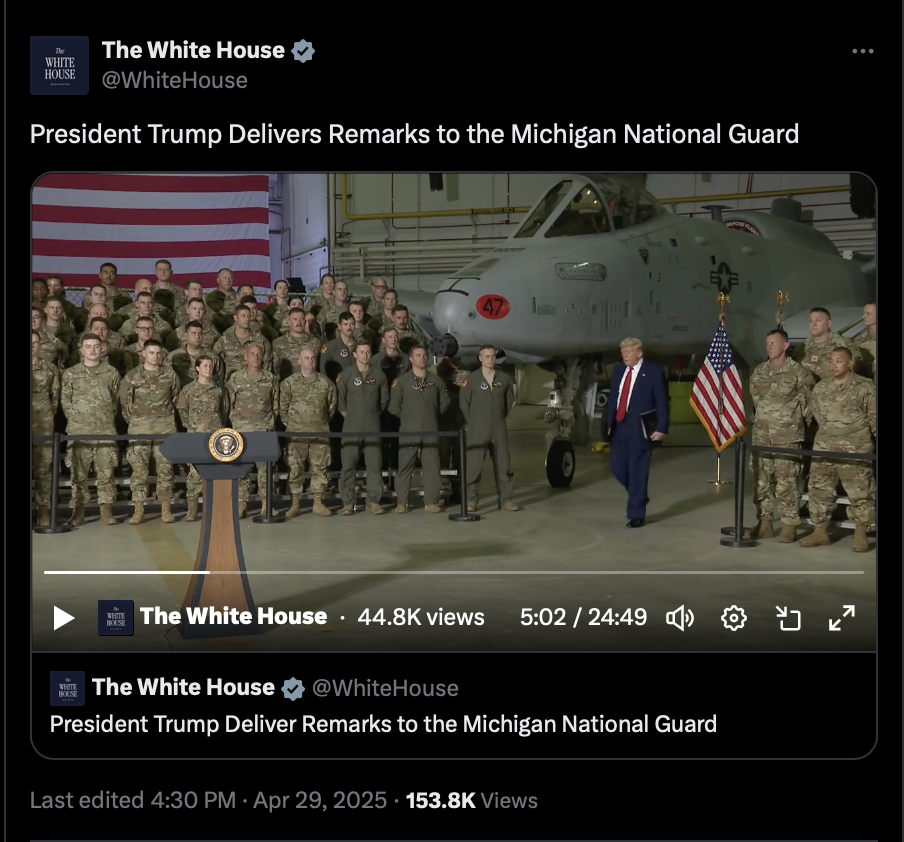The image size is (904, 842).
Task: Open the @WhiteHouse handle at top
Action: [175, 80]
